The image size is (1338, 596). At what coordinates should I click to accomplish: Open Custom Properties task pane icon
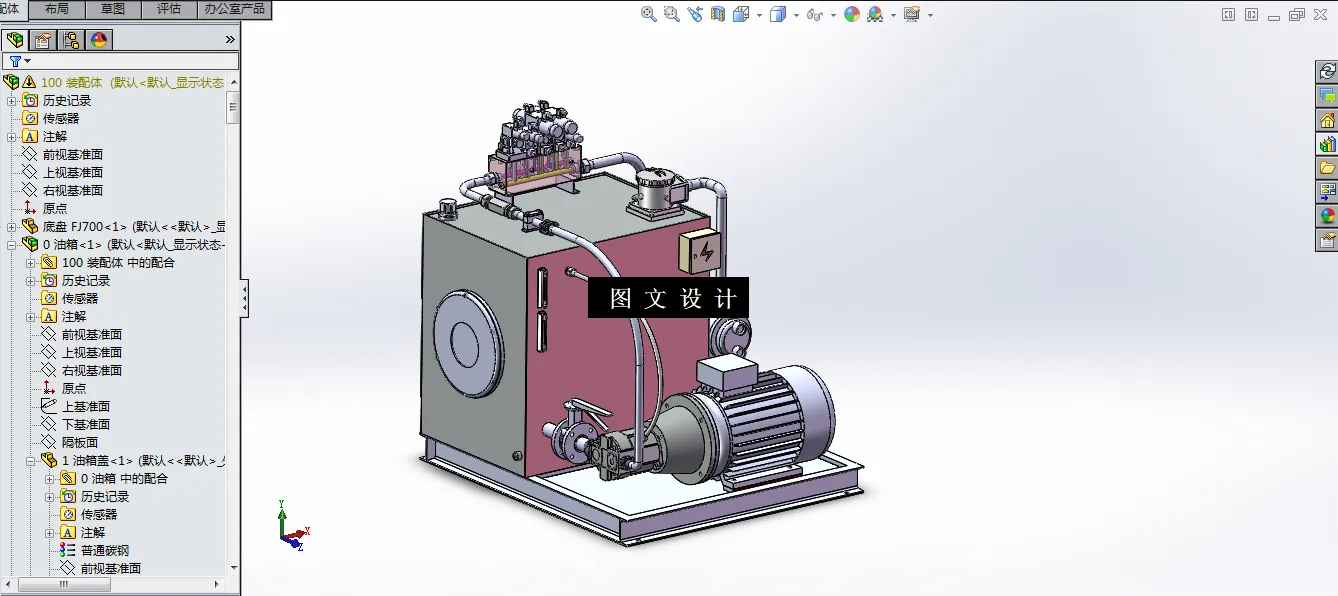(1327, 239)
